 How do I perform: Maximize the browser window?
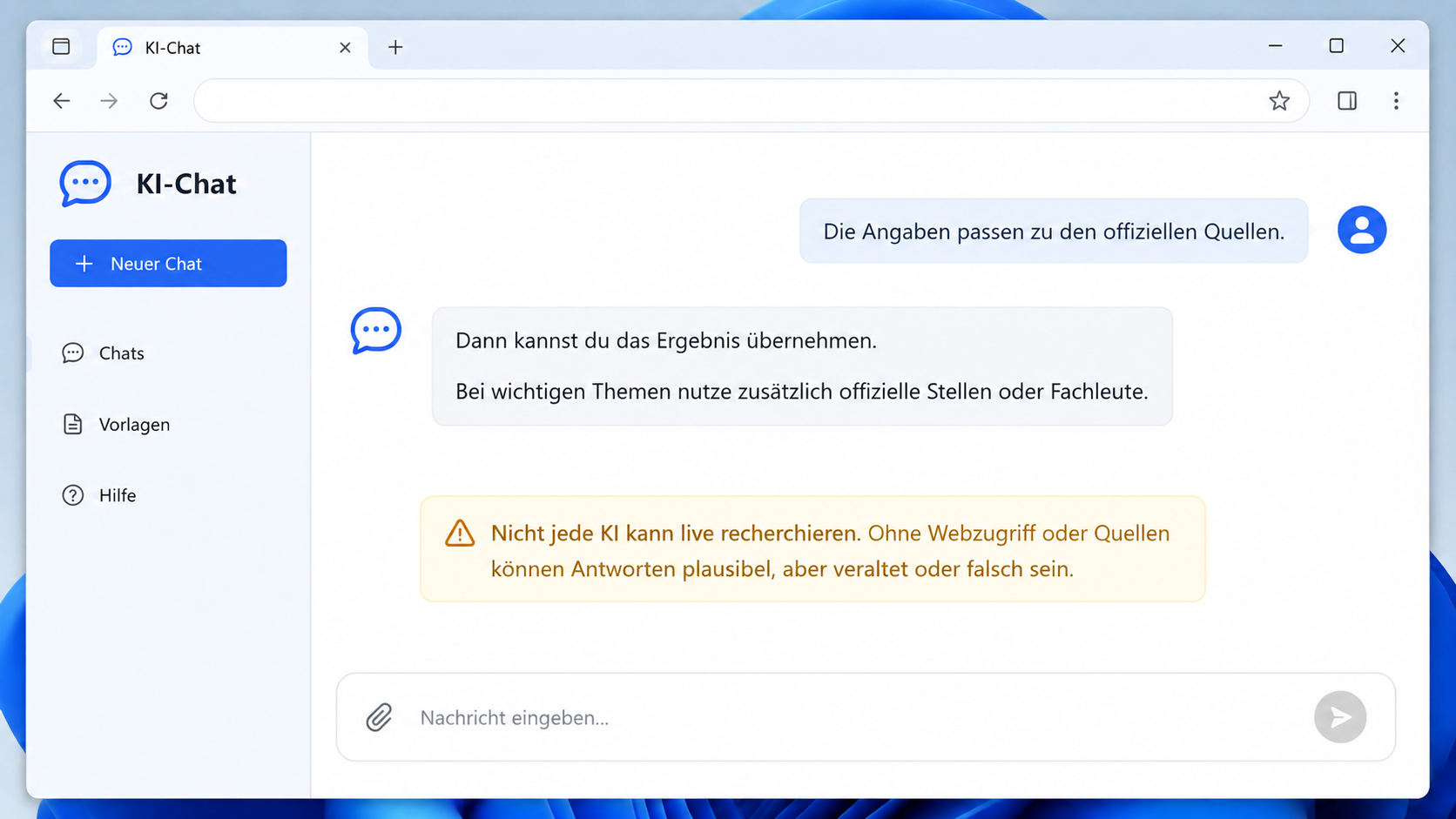[x=1337, y=45]
